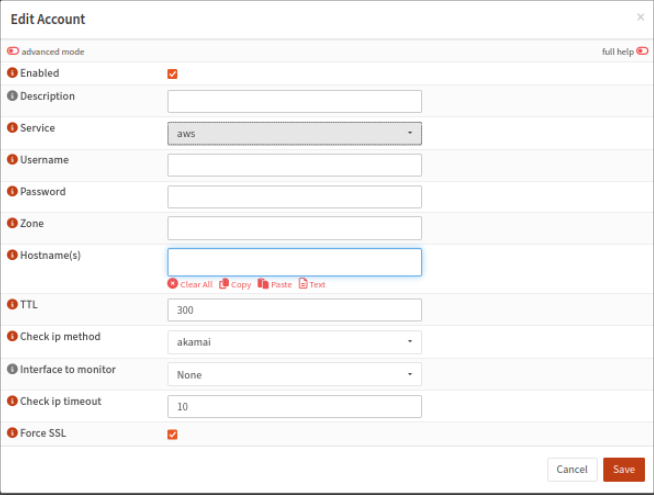
Task: Uncheck the Force SSL checkbox
Action: click(x=172, y=434)
